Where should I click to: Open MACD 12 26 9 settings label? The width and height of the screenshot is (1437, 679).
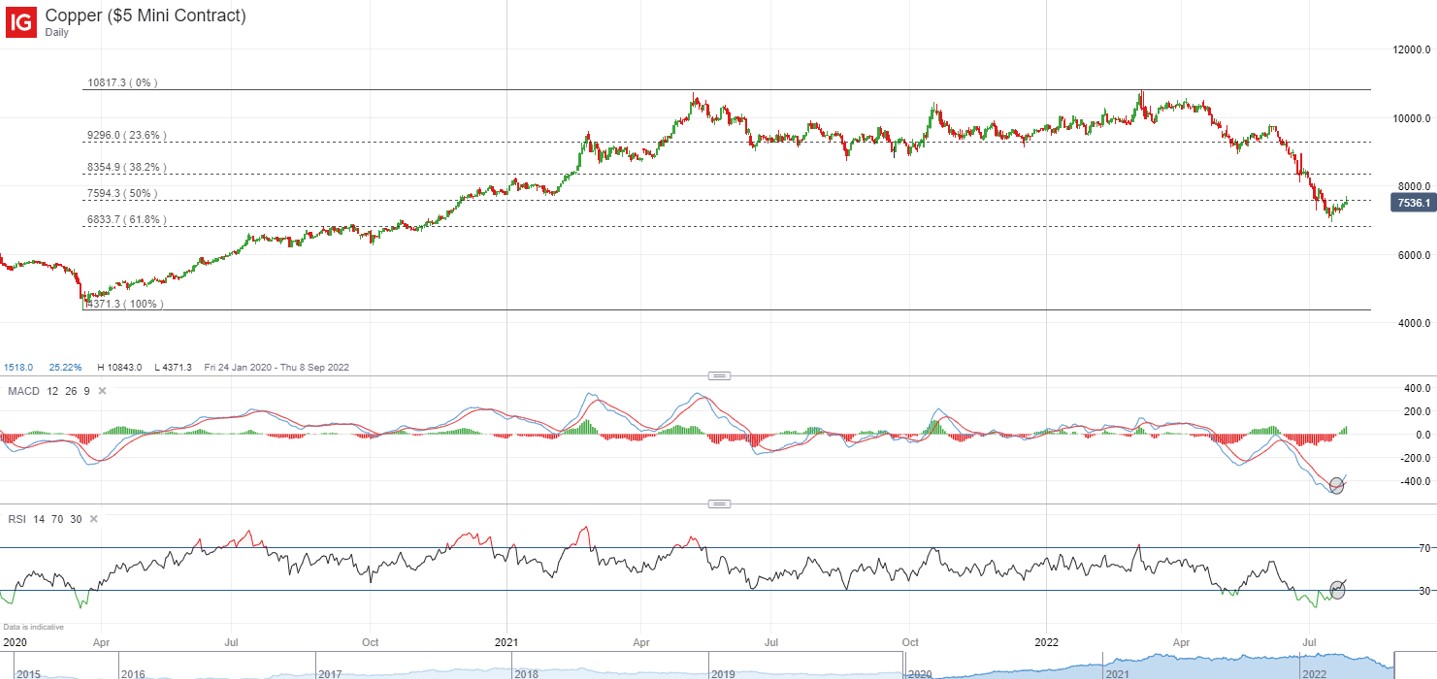pyautogui.click(x=49, y=391)
